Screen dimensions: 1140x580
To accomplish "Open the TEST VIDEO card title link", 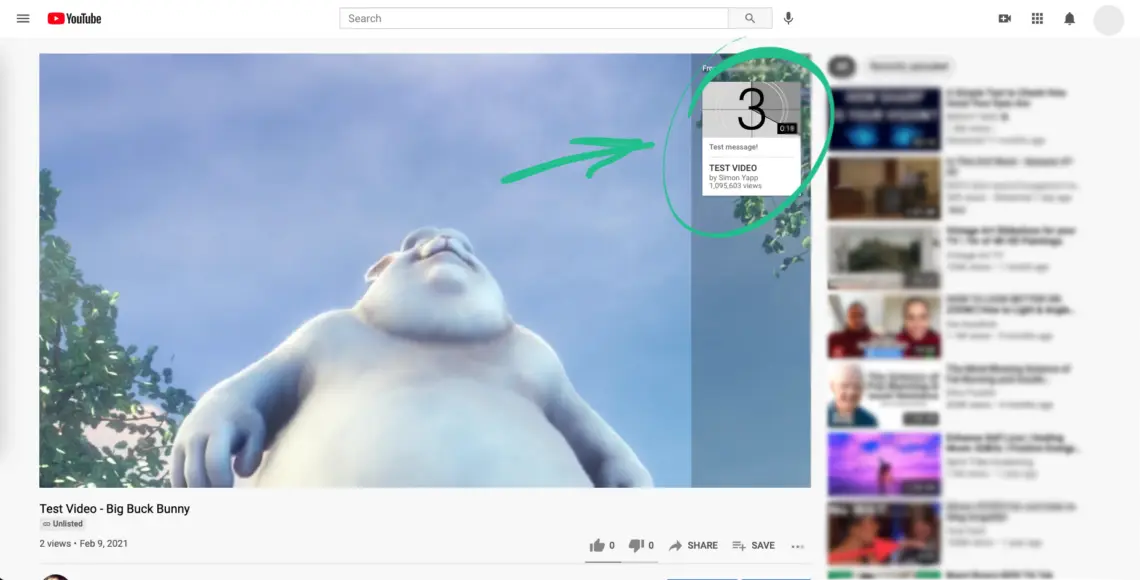I will (x=733, y=168).
